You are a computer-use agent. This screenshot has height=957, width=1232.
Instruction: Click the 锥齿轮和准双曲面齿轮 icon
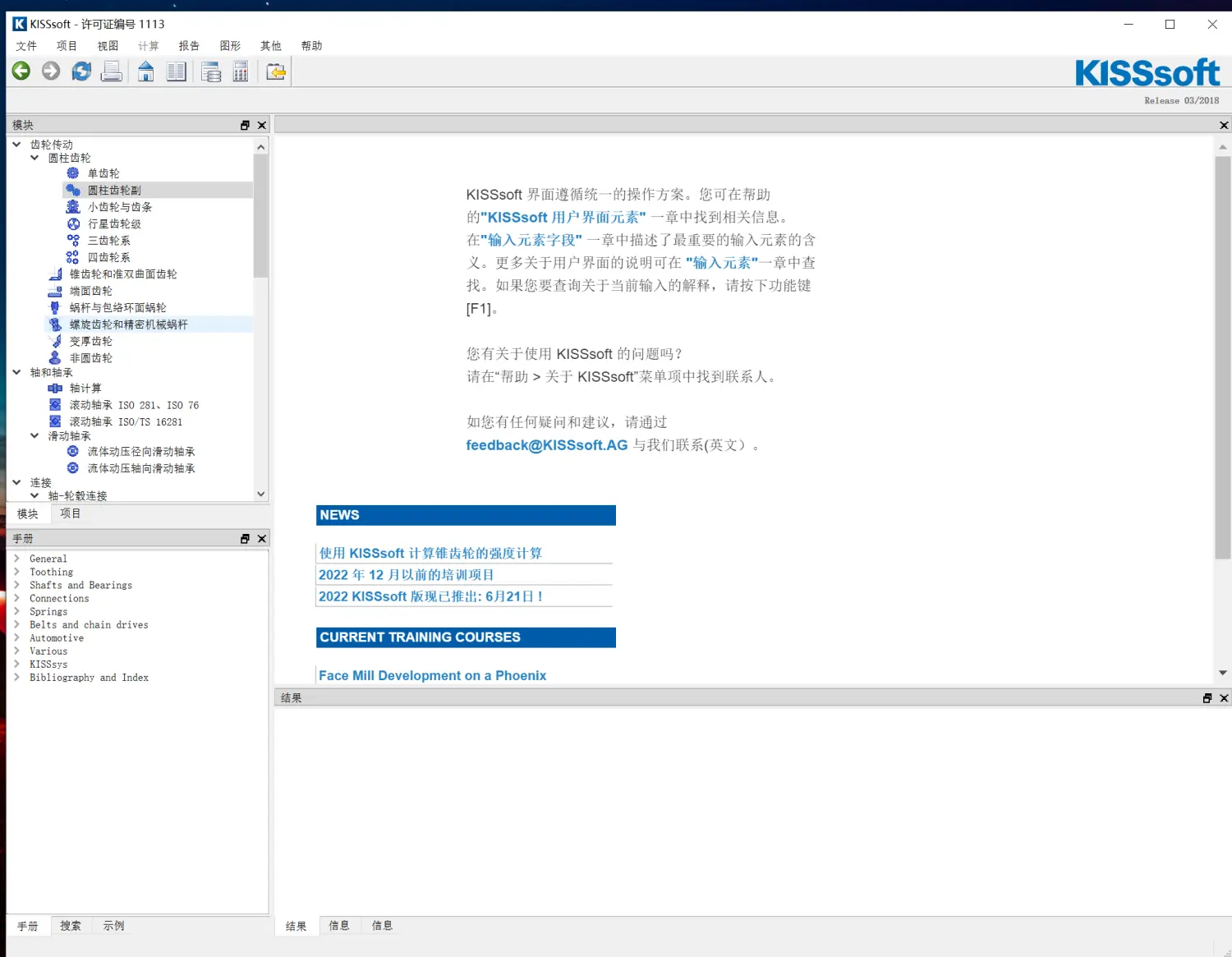click(55, 274)
